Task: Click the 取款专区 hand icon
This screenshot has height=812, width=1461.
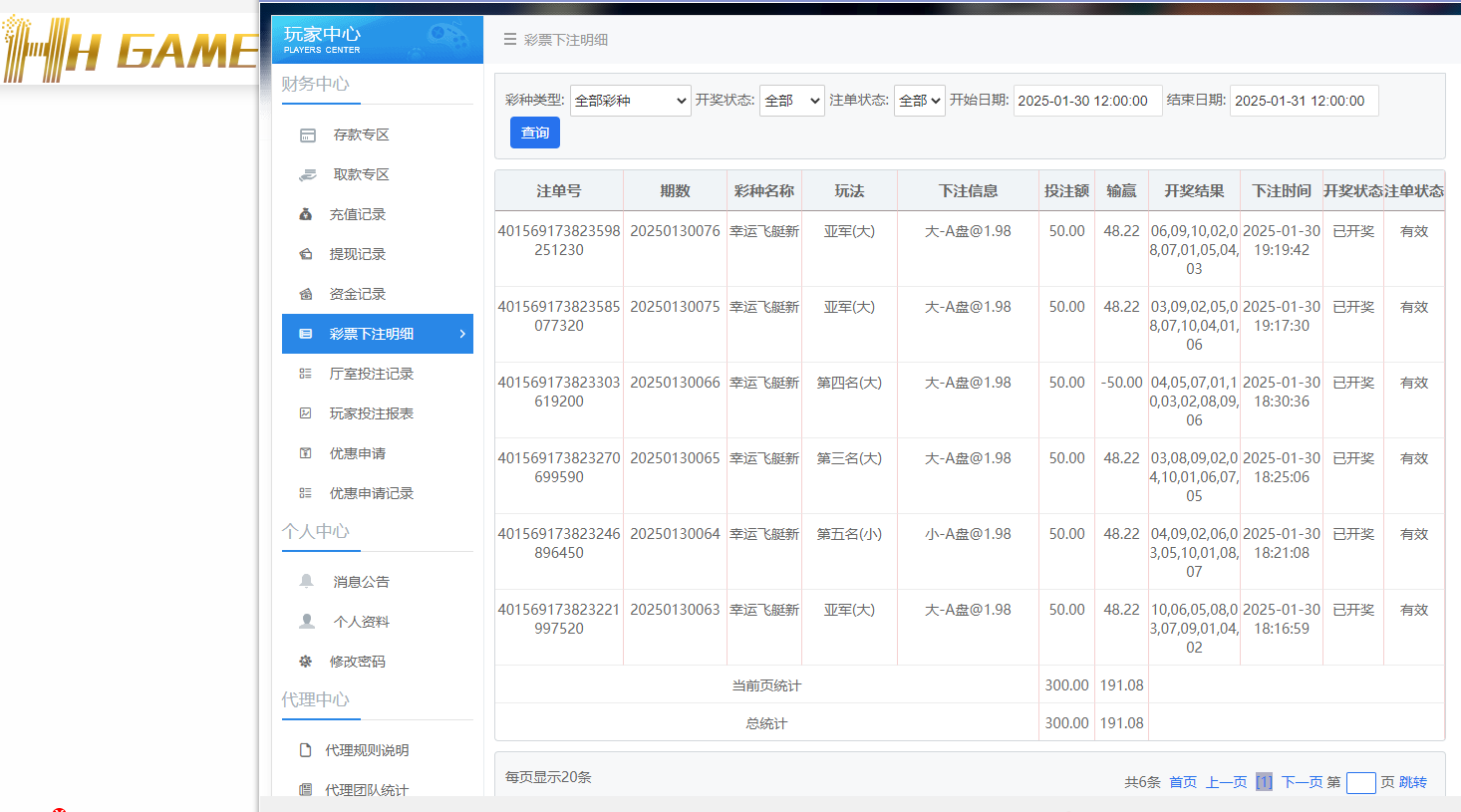Action: pos(306,173)
